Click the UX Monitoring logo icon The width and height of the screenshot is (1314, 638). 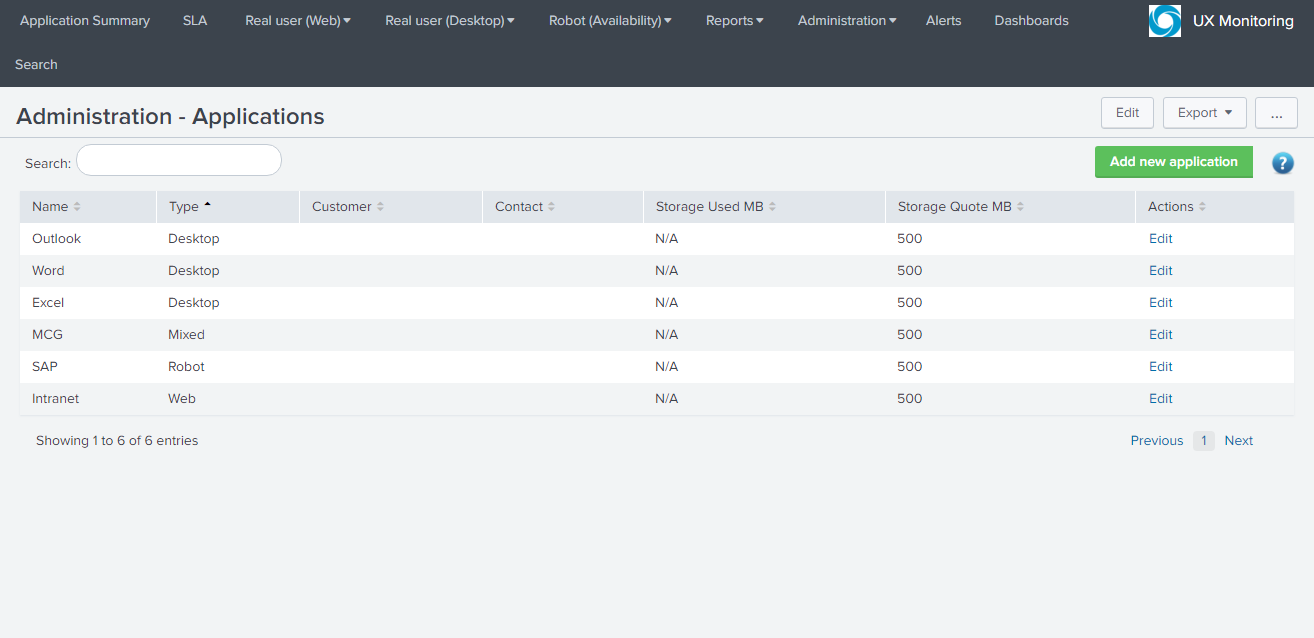coord(1165,21)
